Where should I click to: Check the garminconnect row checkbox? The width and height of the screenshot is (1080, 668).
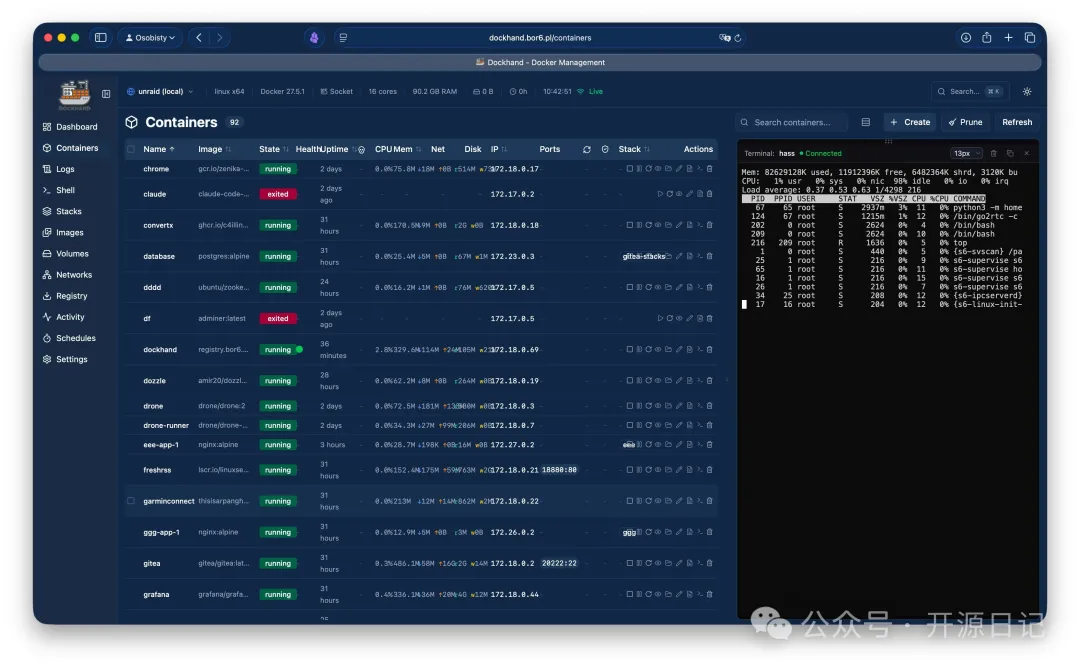tap(131, 501)
